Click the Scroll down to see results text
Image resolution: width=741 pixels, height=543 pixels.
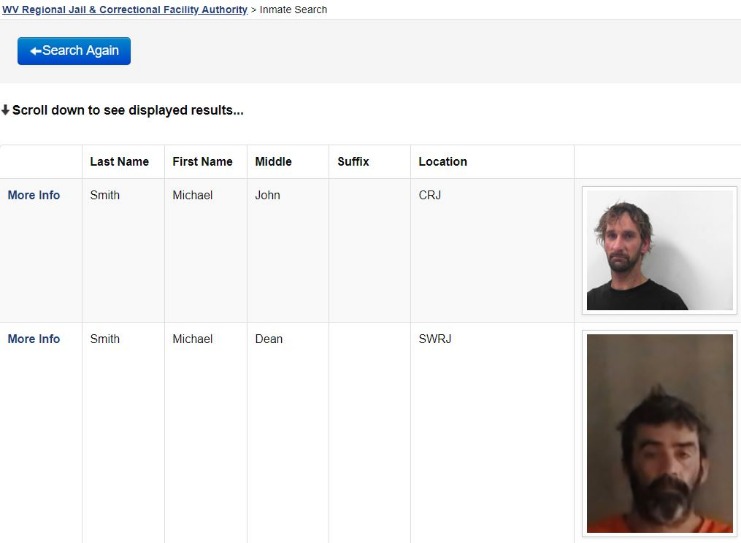tap(127, 110)
